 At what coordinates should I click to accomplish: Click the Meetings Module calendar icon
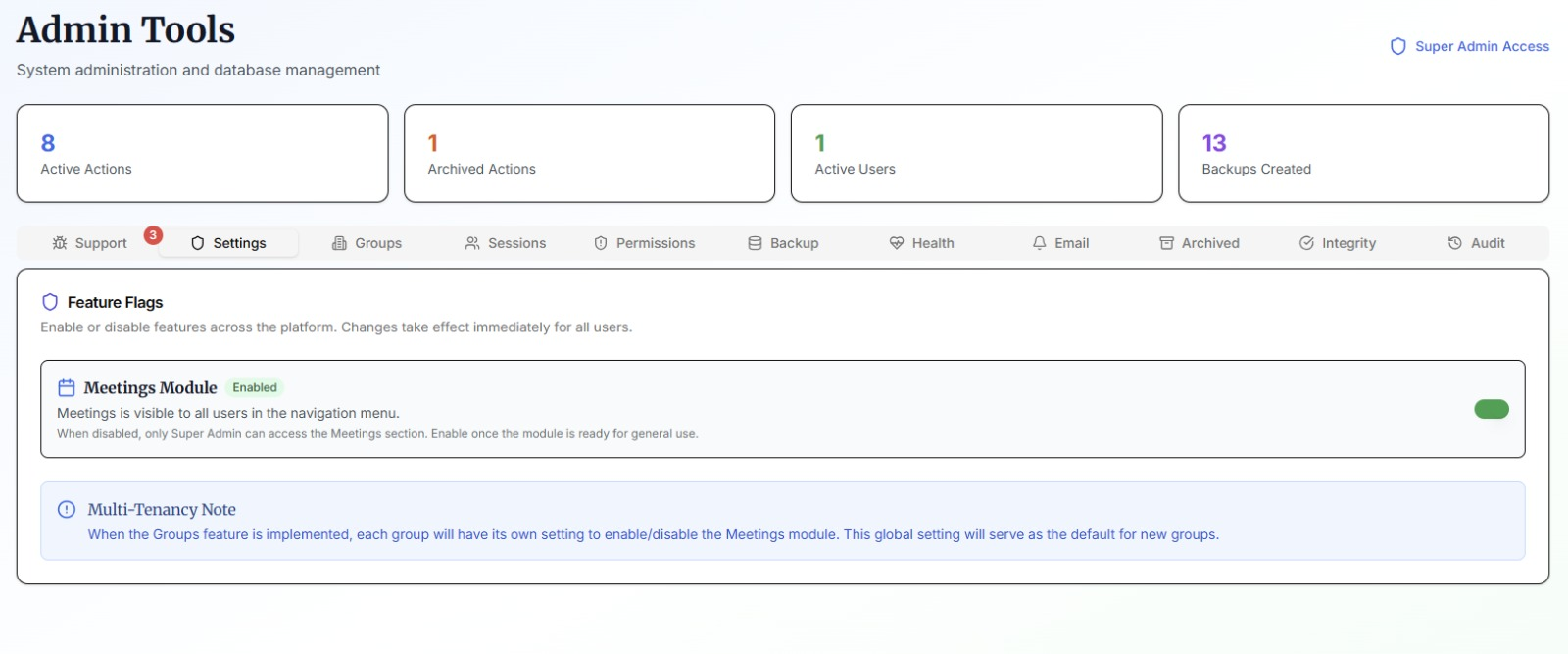(x=67, y=387)
